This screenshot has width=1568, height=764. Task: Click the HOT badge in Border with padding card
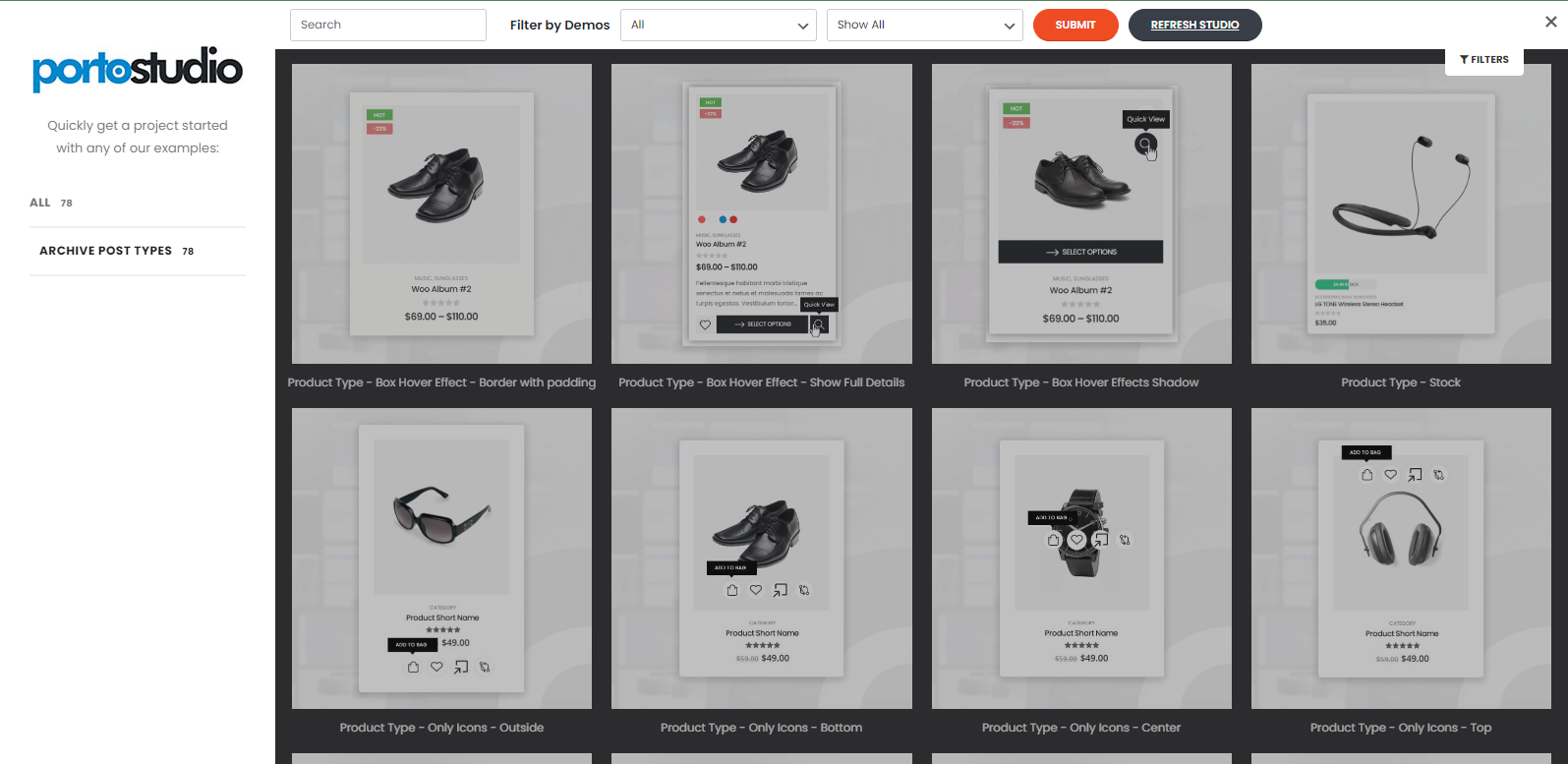click(x=379, y=115)
